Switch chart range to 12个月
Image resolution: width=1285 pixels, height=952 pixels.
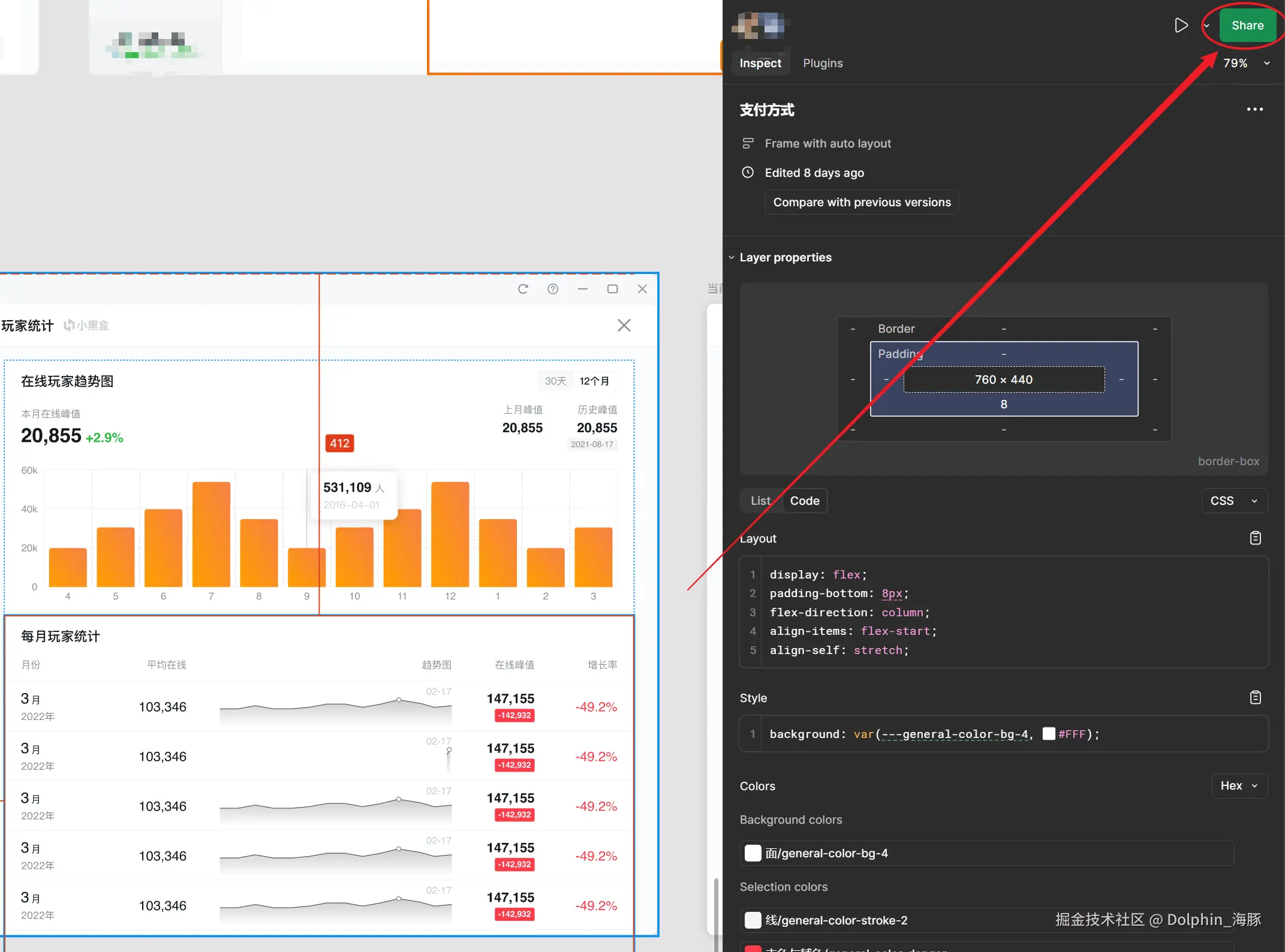click(x=594, y=381)
